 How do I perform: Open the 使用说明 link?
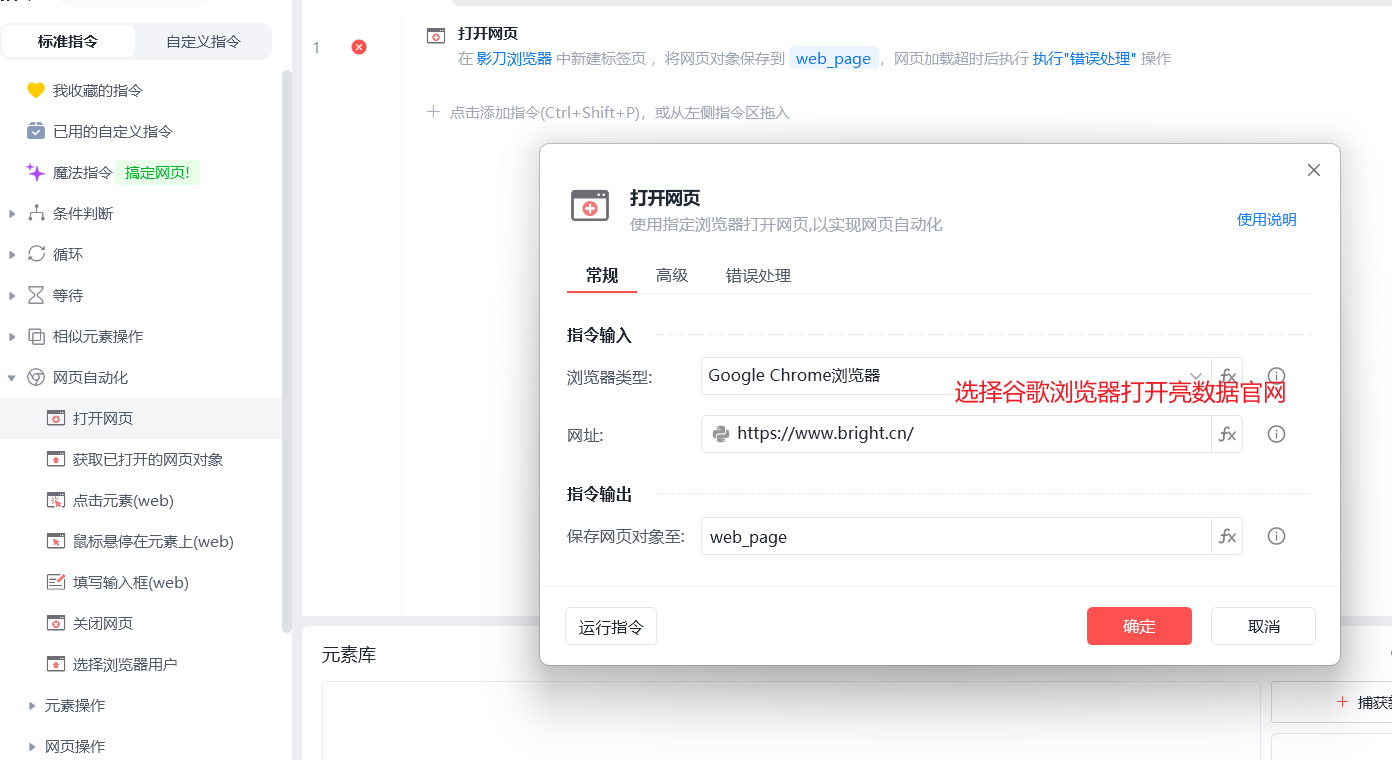point(1266,219)
